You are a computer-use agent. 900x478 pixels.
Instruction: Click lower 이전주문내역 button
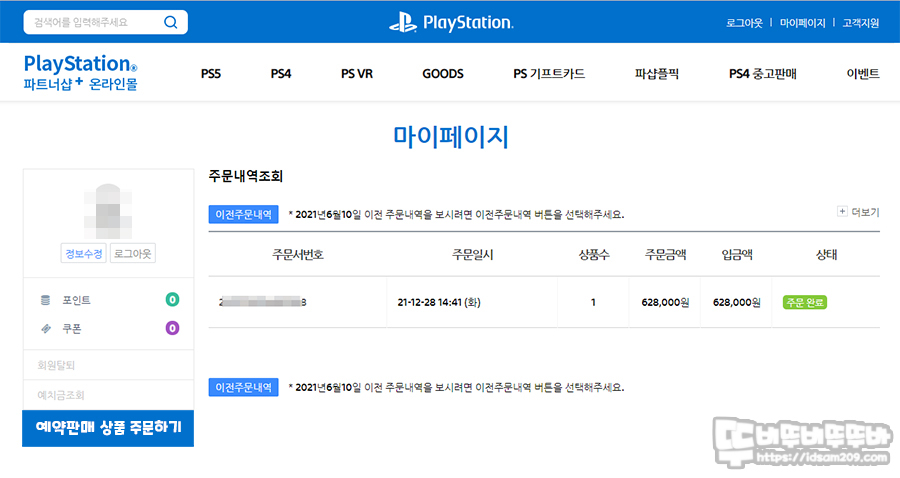coord(243,387)
